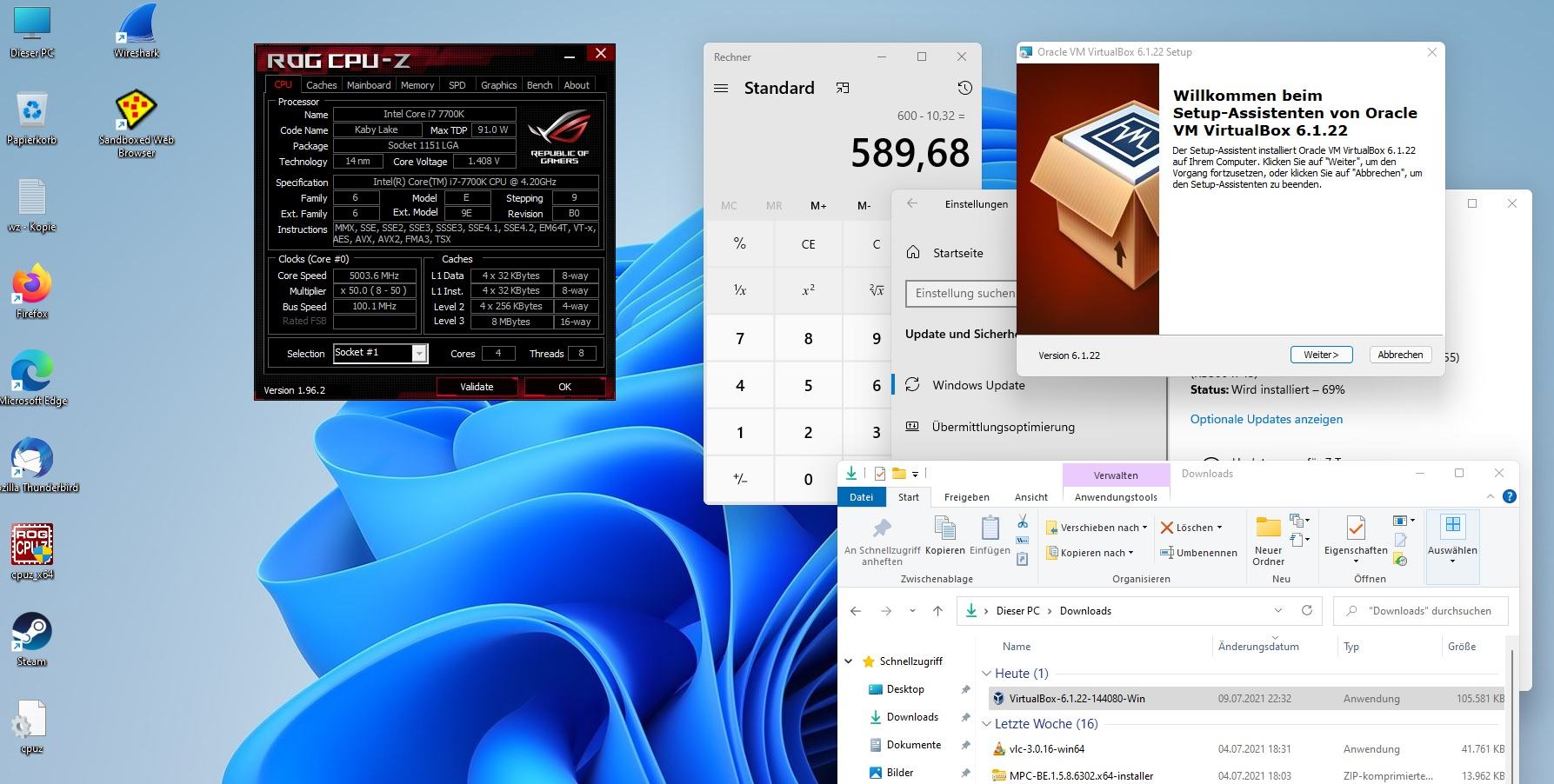
Task: Click the scissors Ausschneiden icon in Explorer ribbon
Action: point(1023,521)
